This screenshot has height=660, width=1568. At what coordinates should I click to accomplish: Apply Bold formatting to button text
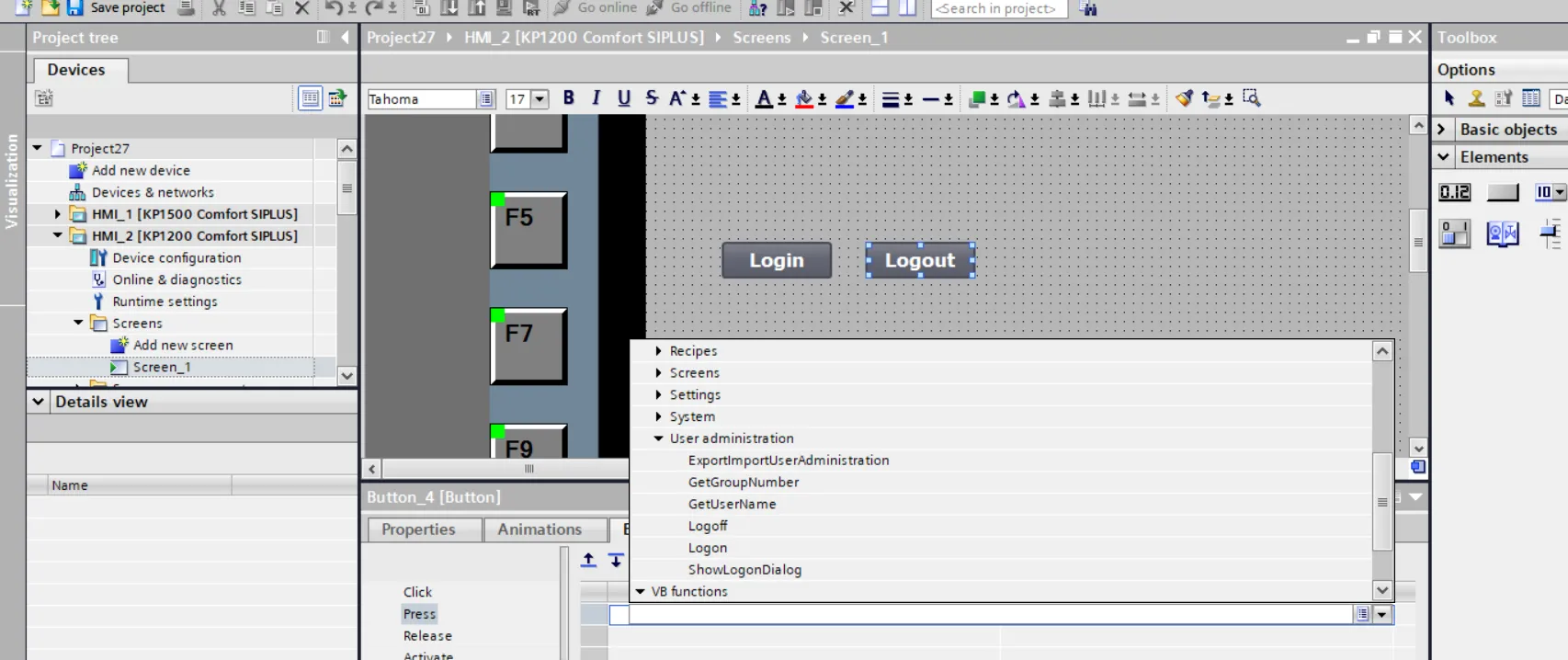[x=569, y=98]
